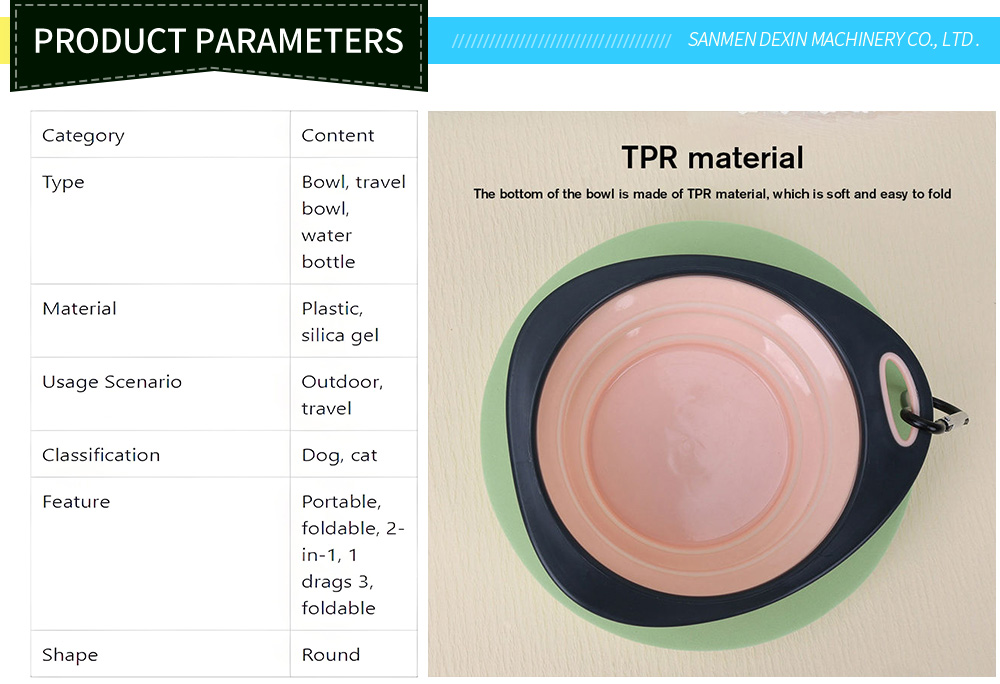This screenshot has width=1000, height=684.
Task: Click the Round value cell
Action: click(354, 654)
